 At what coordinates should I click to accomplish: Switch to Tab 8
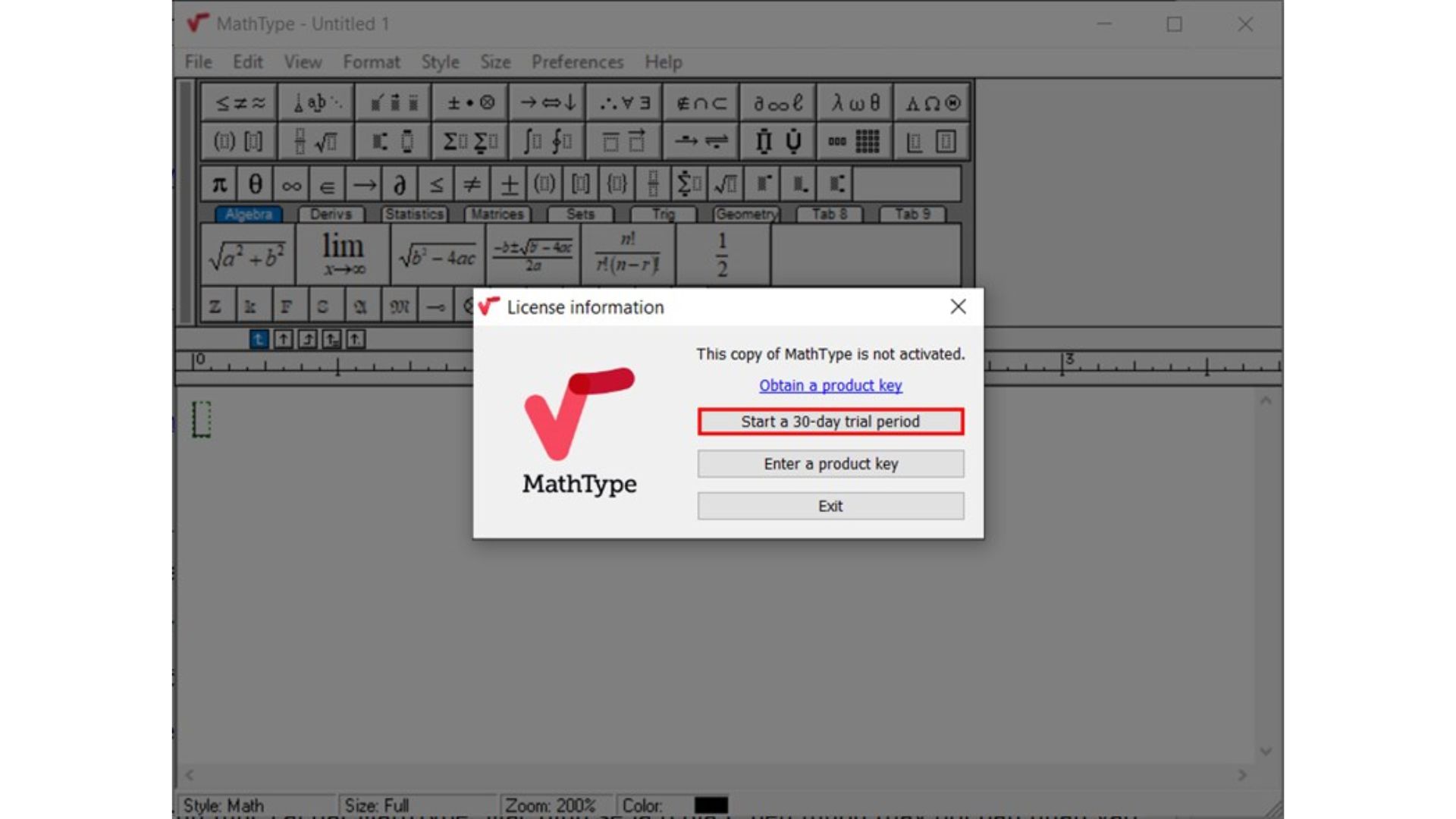pyautogui.click(x=830, y=215)
